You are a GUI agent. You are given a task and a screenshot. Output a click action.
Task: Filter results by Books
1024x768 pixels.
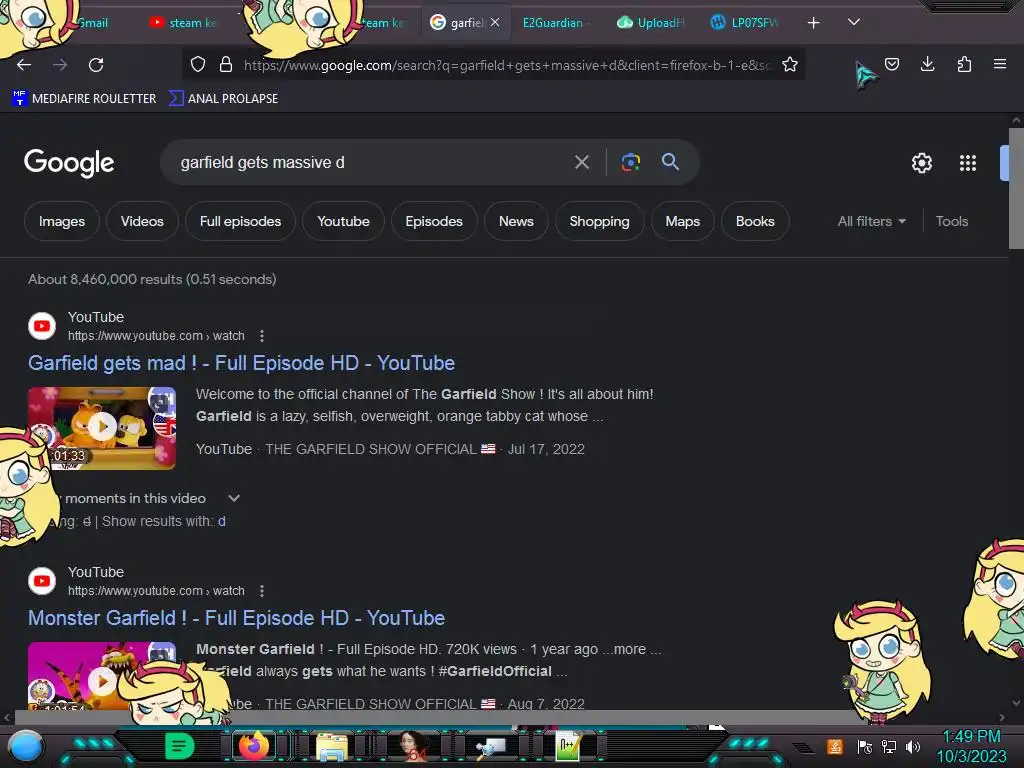755,221
